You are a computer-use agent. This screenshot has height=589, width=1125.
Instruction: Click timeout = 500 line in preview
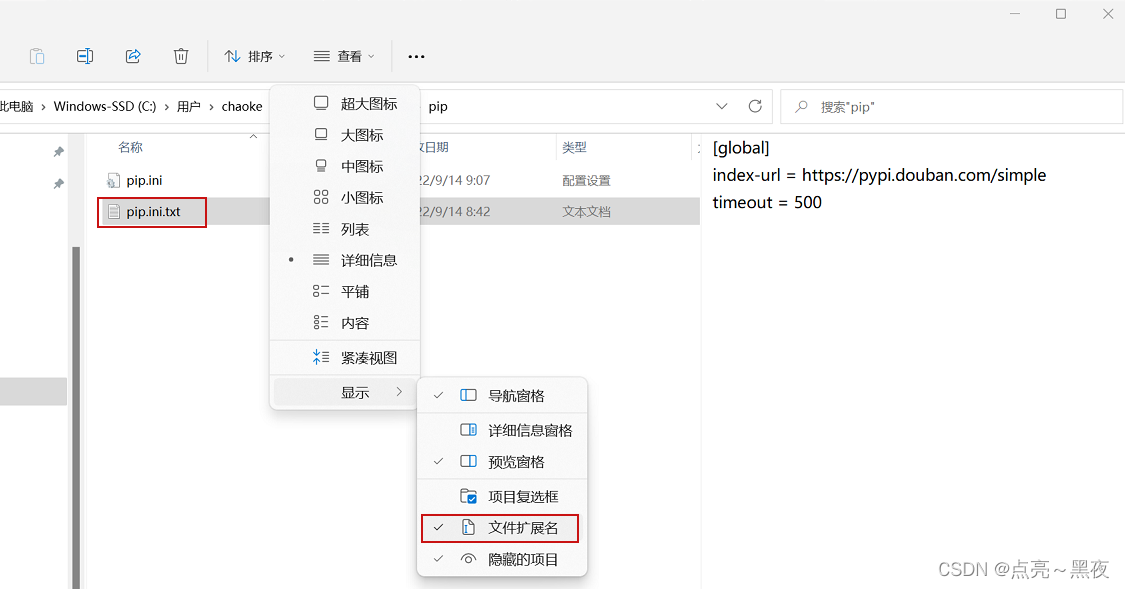tap(767, 202)
